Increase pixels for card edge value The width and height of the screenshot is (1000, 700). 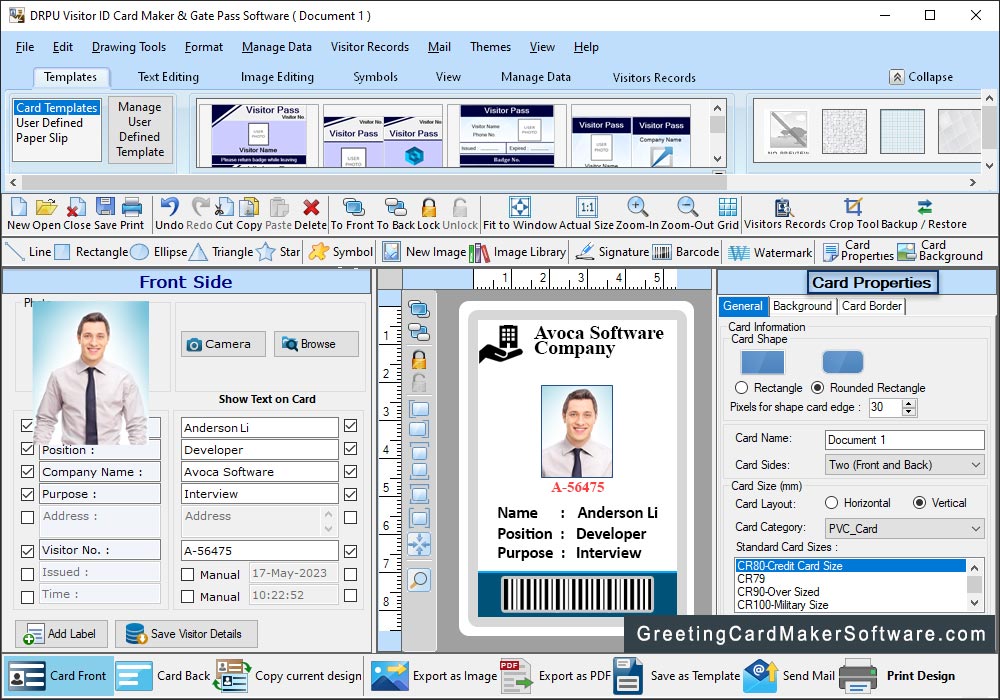click(909, 403)
